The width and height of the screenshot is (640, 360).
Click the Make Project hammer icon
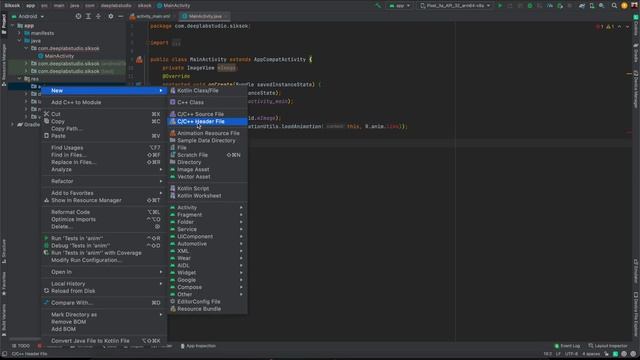[378, 6]
